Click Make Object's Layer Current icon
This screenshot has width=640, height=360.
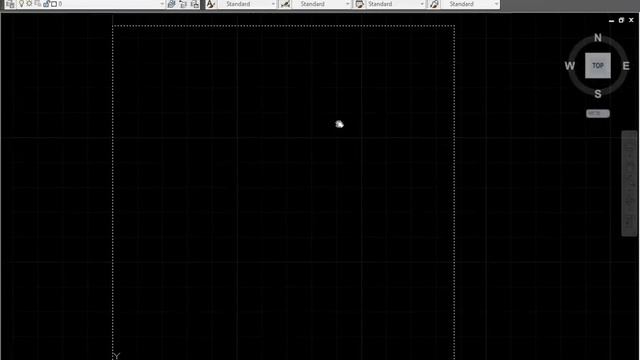[171, 4]
